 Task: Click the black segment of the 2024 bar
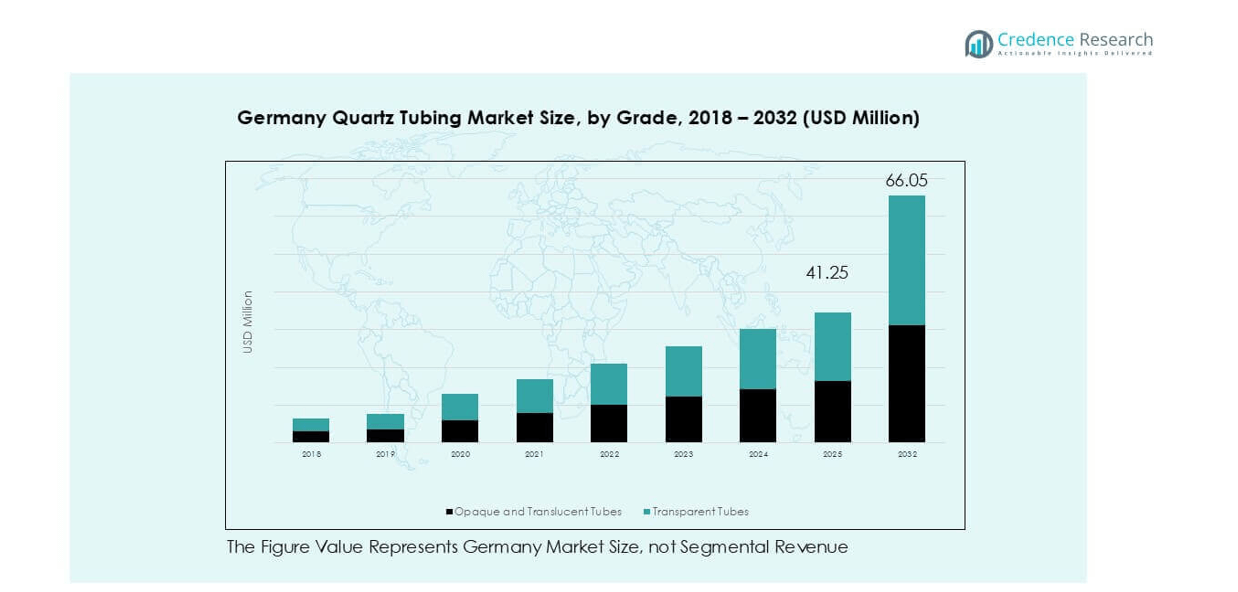pyautogui.click(x=757, y=416)
